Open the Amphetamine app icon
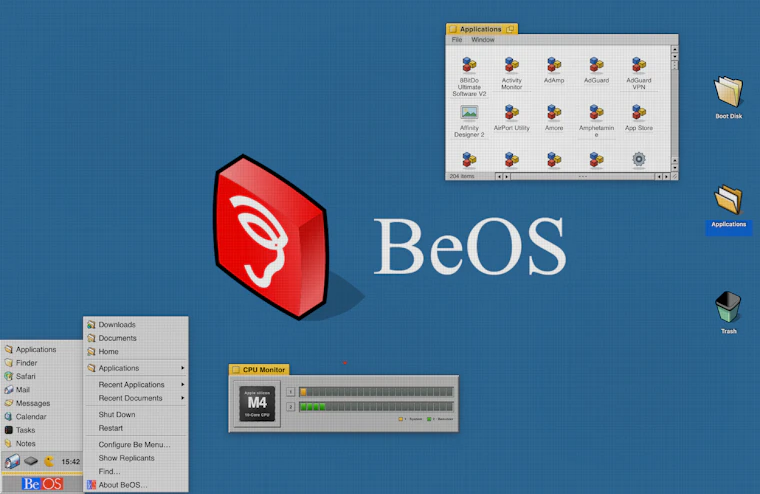 click(x=596, y=112)
